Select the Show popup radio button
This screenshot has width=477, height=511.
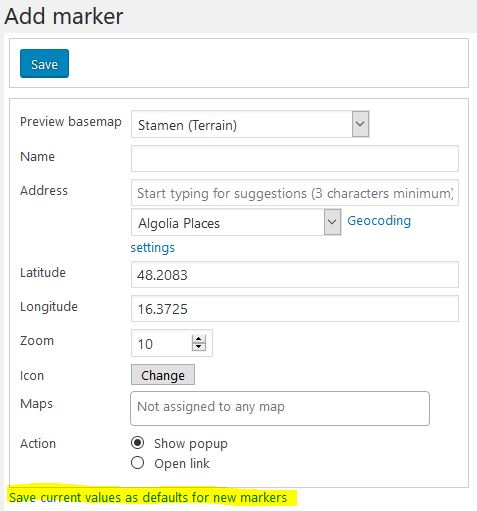pos(138,443)
